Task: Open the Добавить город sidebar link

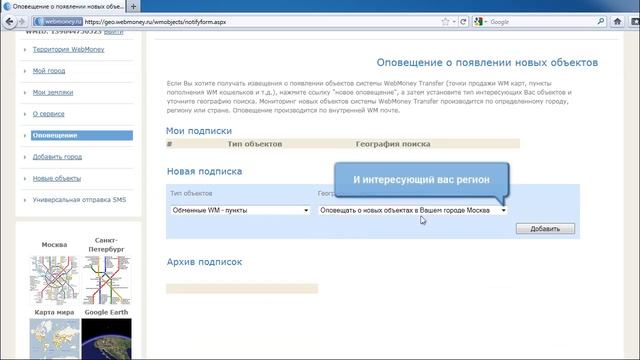Action: [x=57, y=157]
